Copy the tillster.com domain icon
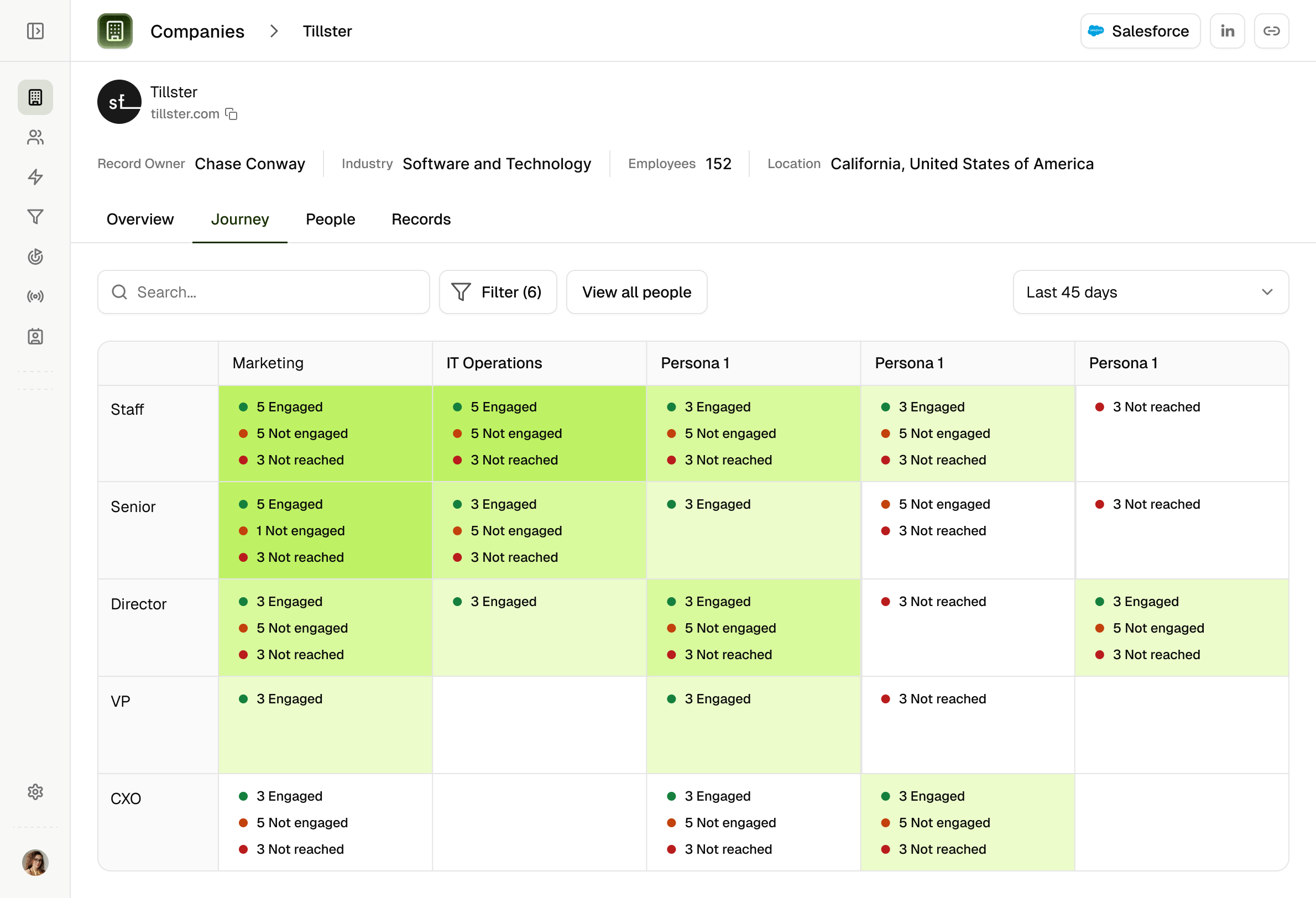 click(x=231, y=114)
